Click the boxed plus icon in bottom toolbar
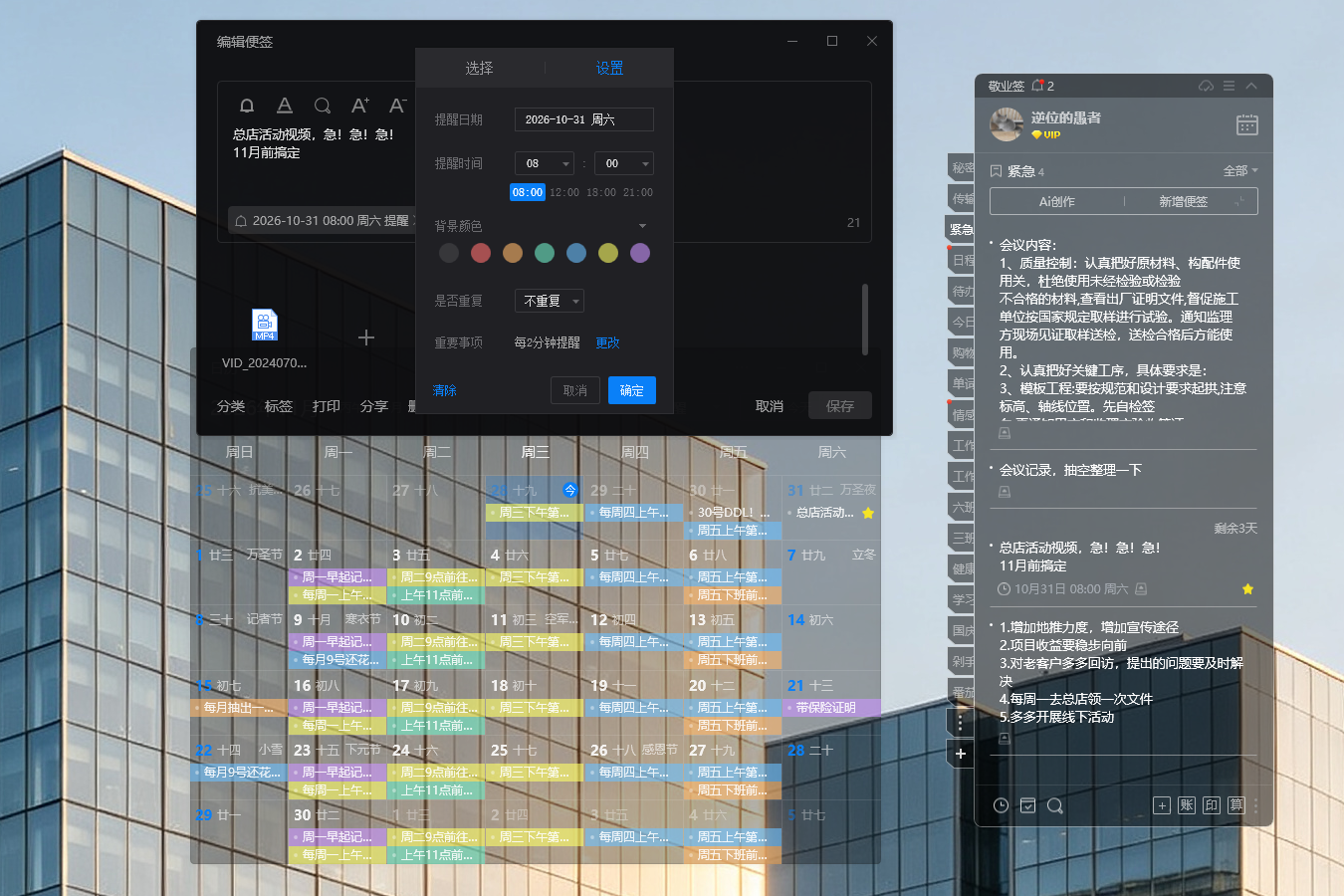The image size is (1344, 896). tap(1162, 805)
